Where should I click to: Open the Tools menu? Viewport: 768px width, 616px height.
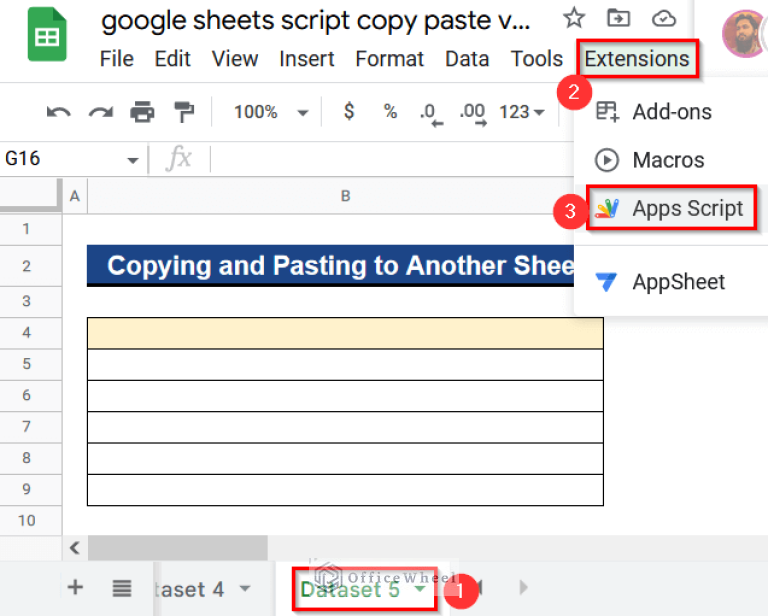coord(537,59)
